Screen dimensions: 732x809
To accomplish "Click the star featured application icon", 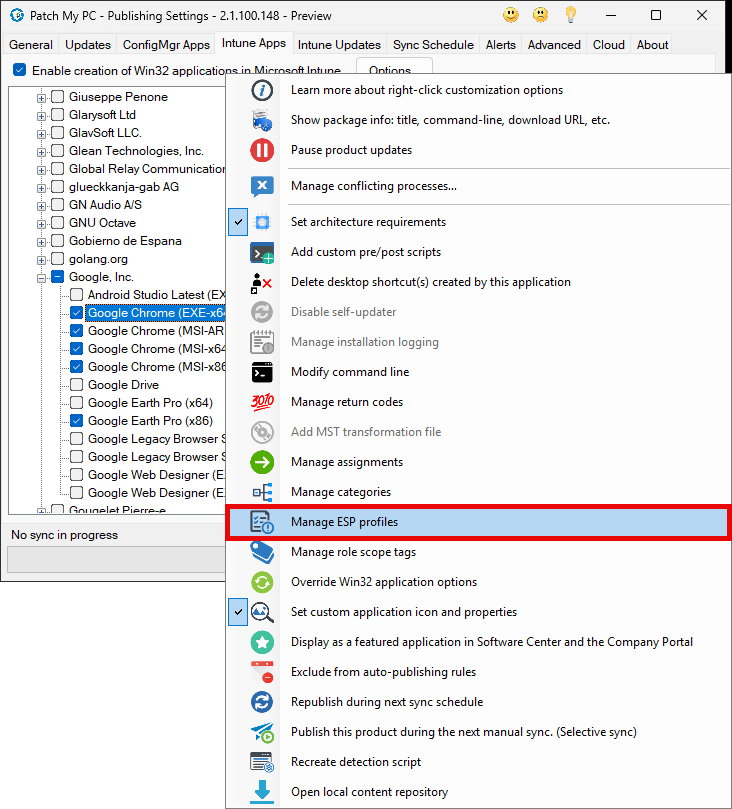I will pos(262,642).
